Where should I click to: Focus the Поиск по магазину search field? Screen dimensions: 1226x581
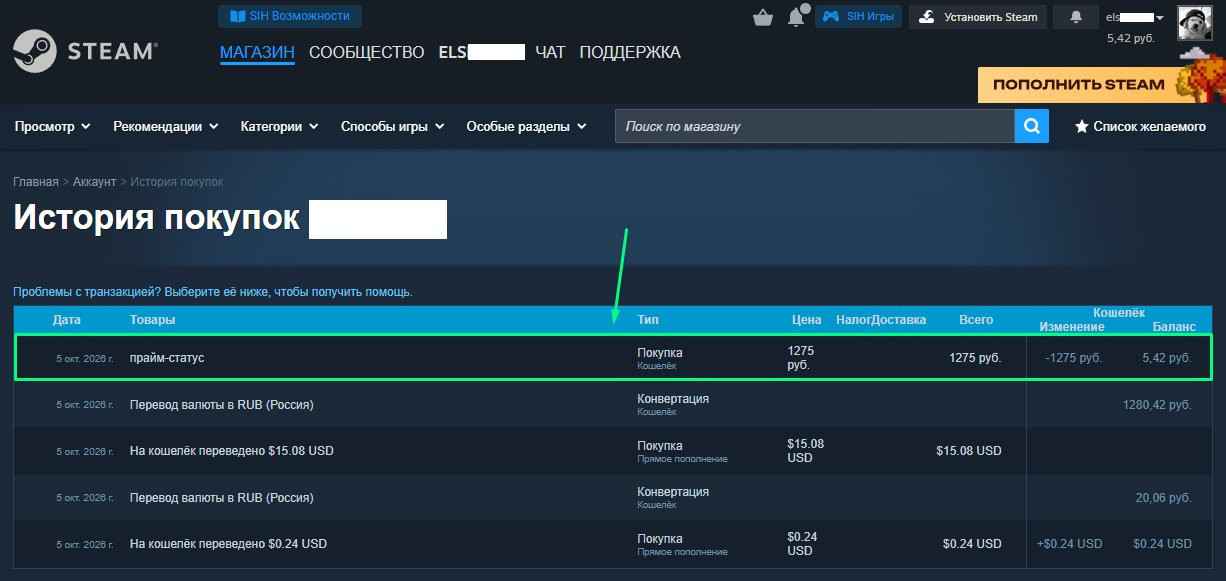click(815, 126)
